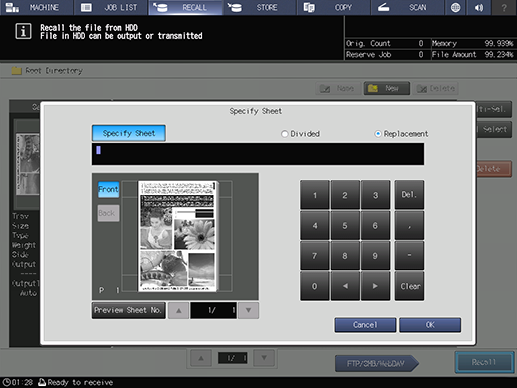Click the comma key on keypad
The image size is (517, 388).
pyautogui.click(x=409, y=226)
